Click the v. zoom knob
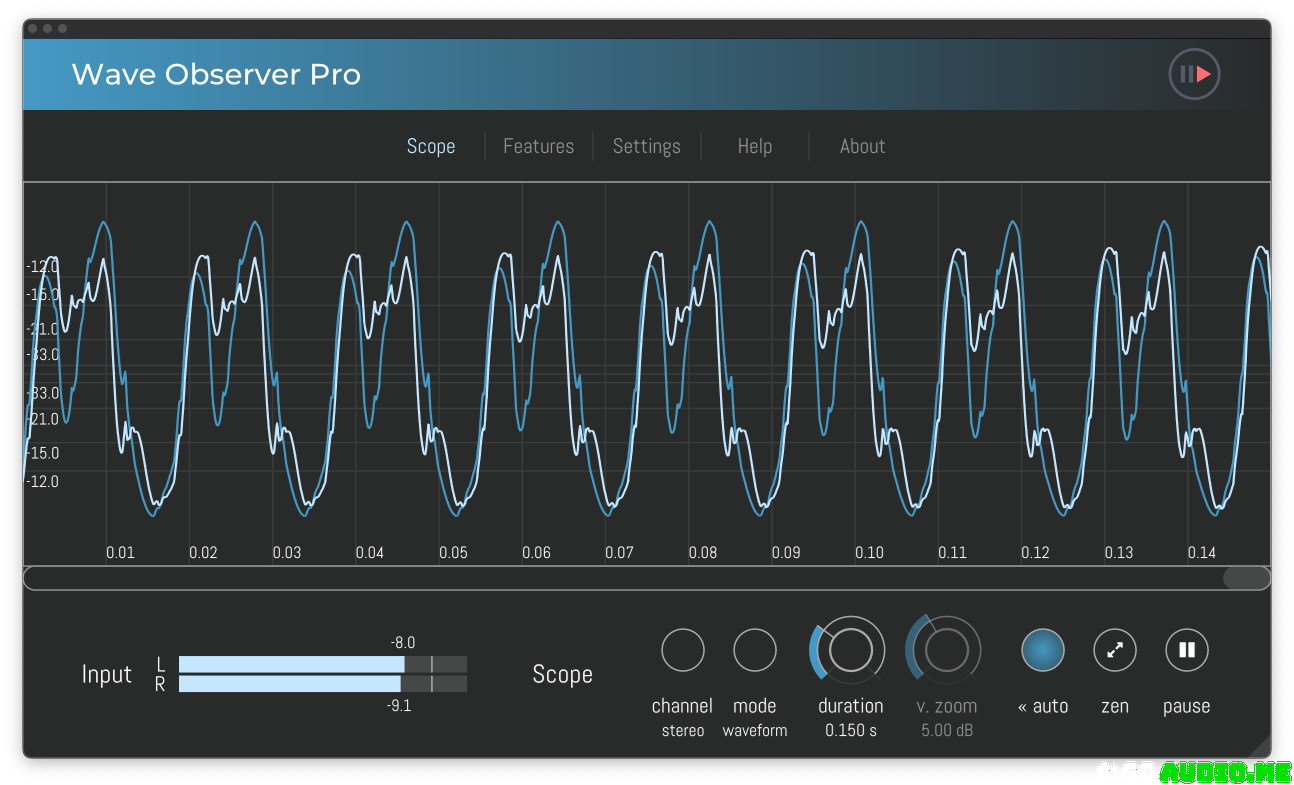 click(946, 651)
